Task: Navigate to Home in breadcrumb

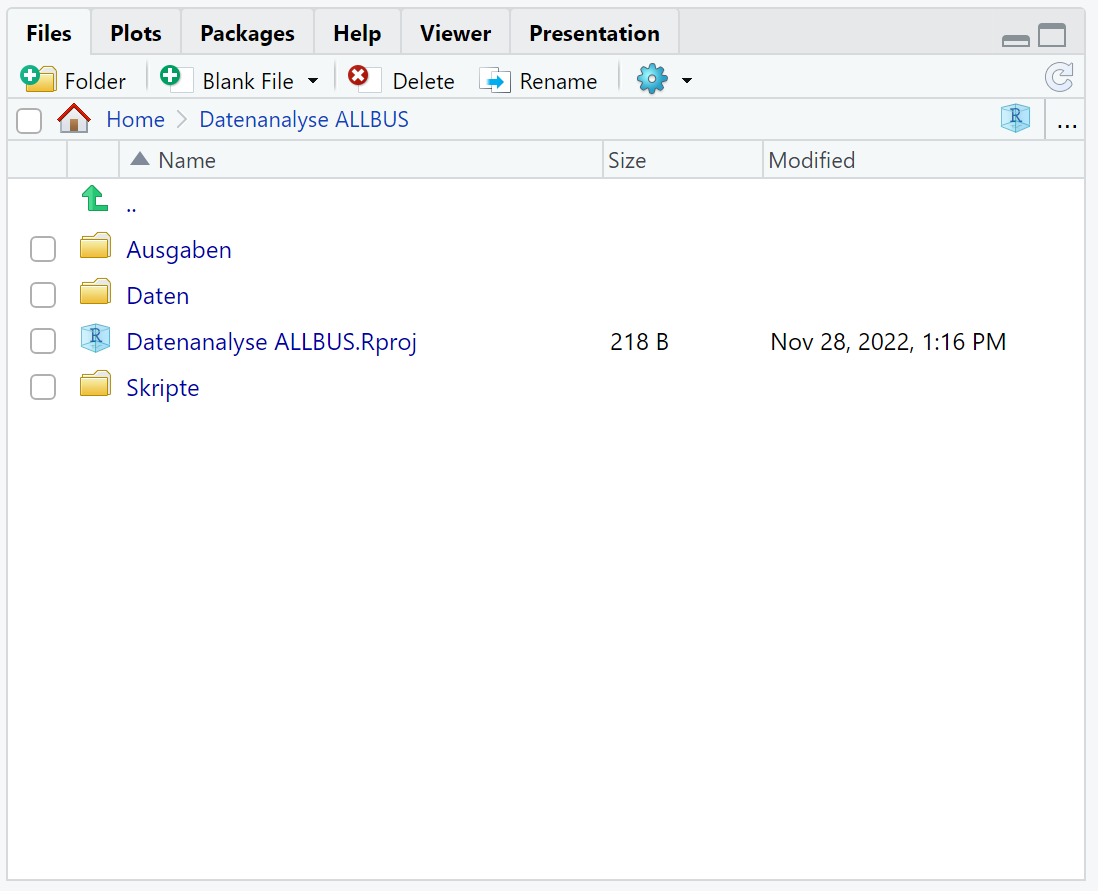Action: (135, 120)
